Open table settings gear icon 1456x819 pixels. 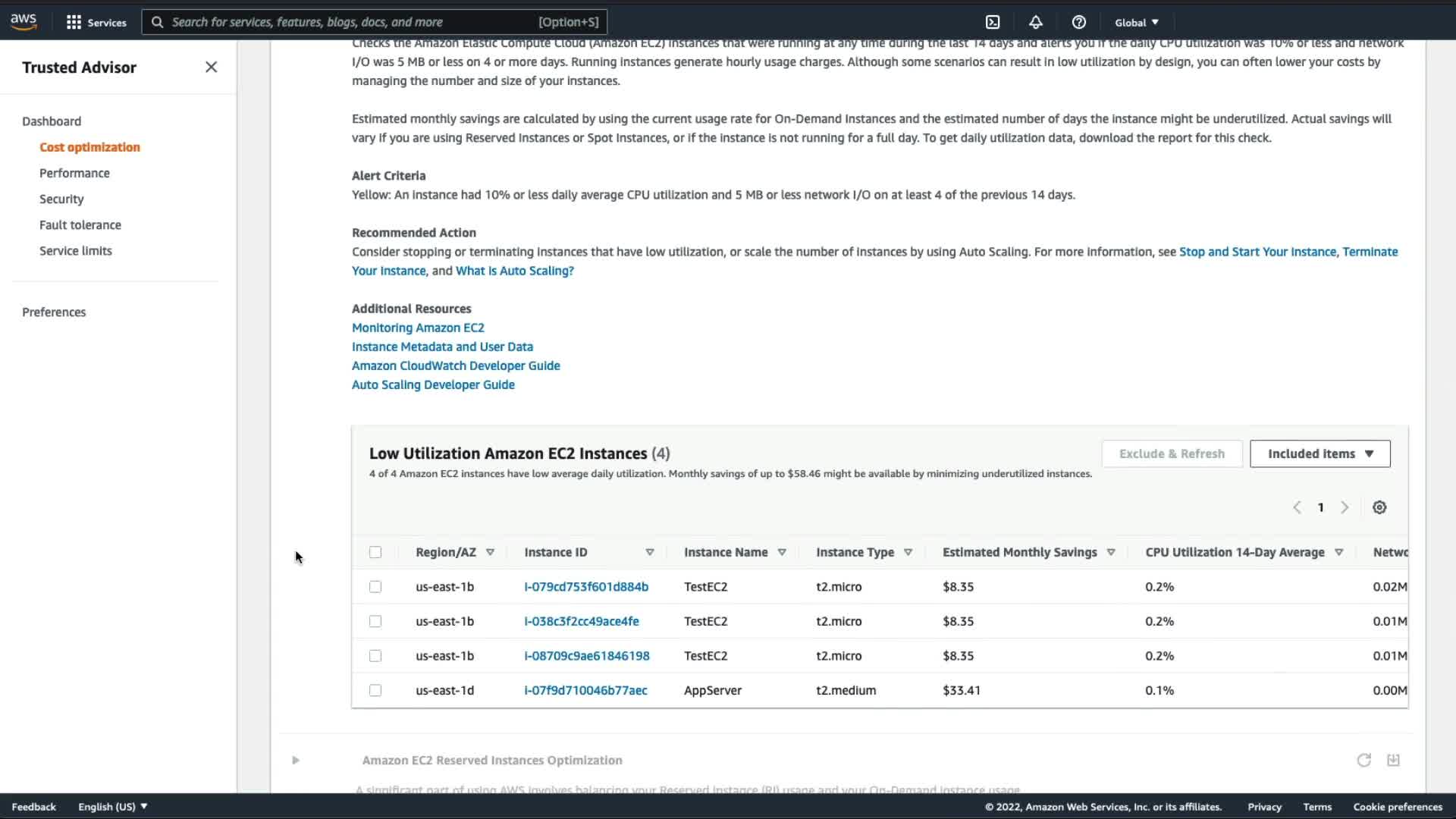(x=1379, y=507)
